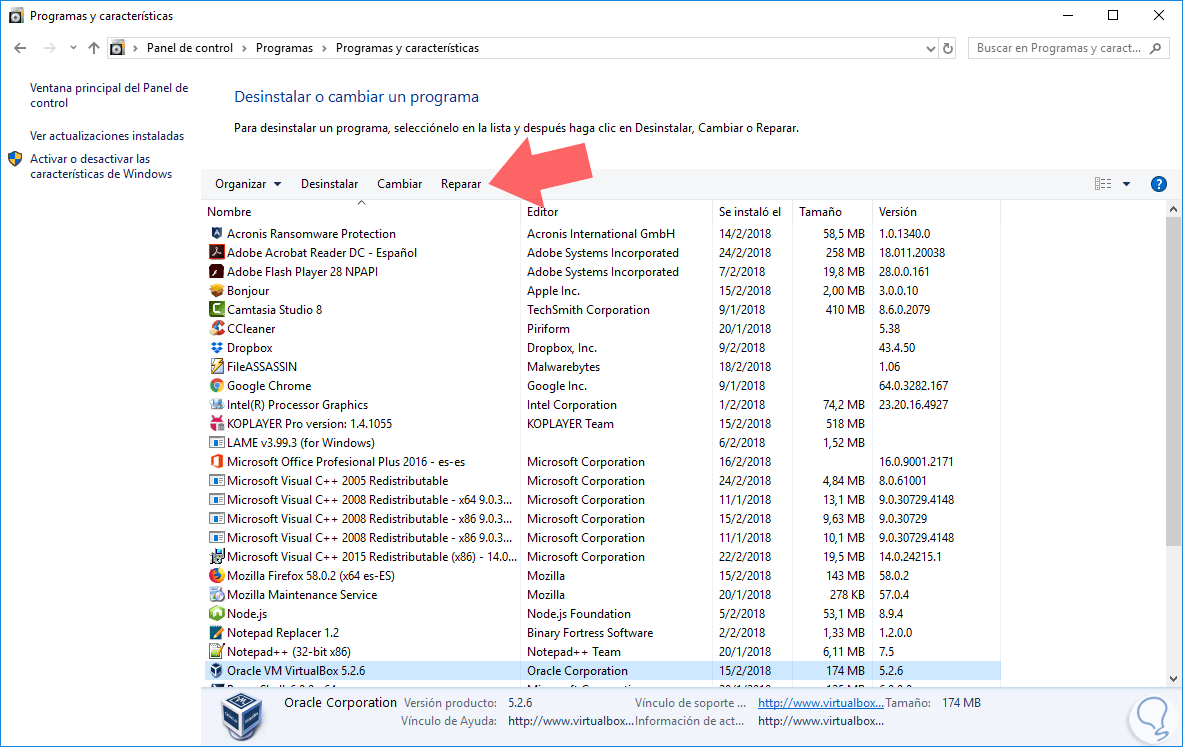Screen dimensions: 1183x747
Task: Navigate to Panel de control breadcrumb
Action: (190, 48)
